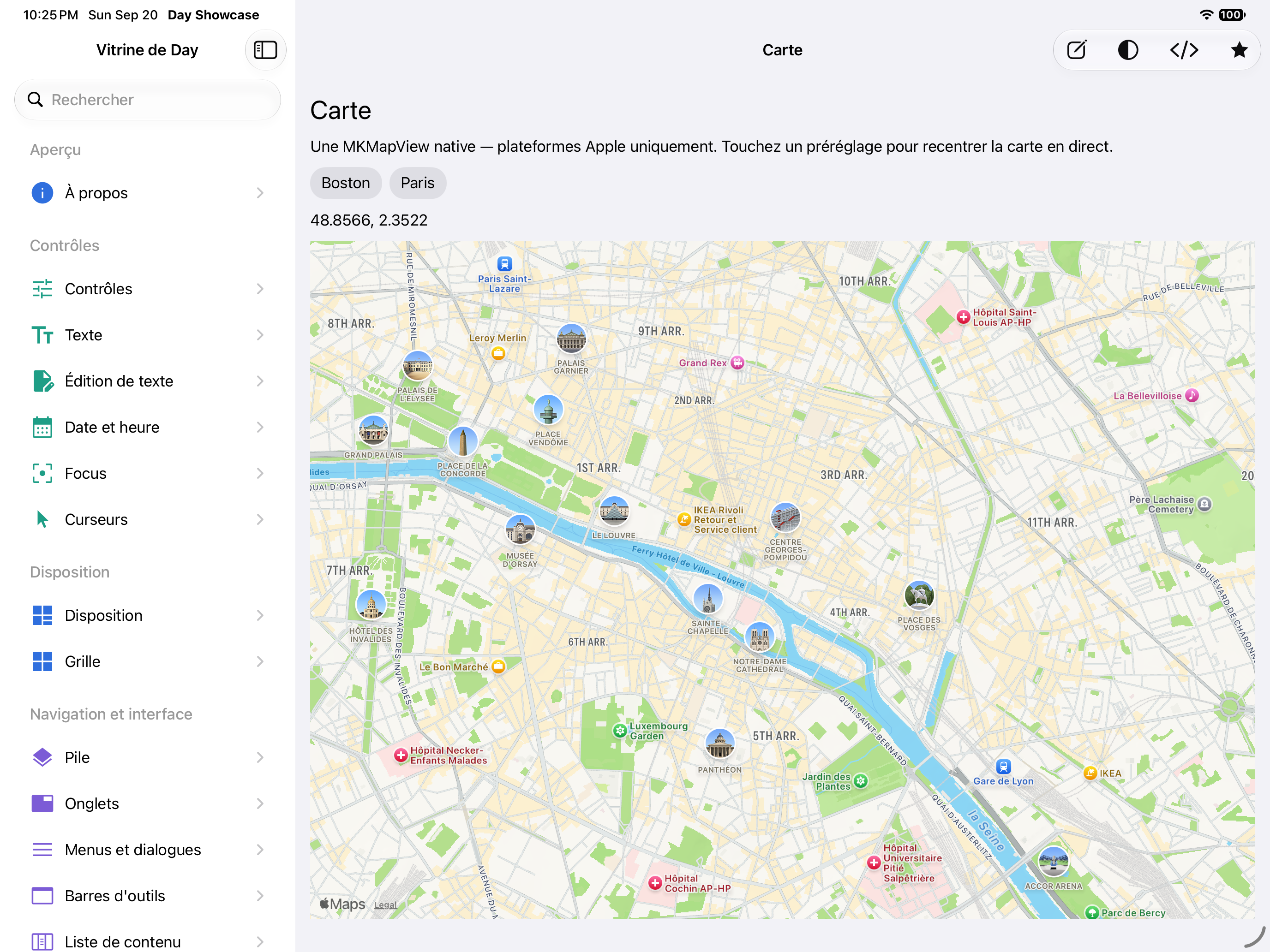The height and width of the screenshot is (952, 1270).
Task: Click the Rechercher search field
Action: click(x=148, y=100)
